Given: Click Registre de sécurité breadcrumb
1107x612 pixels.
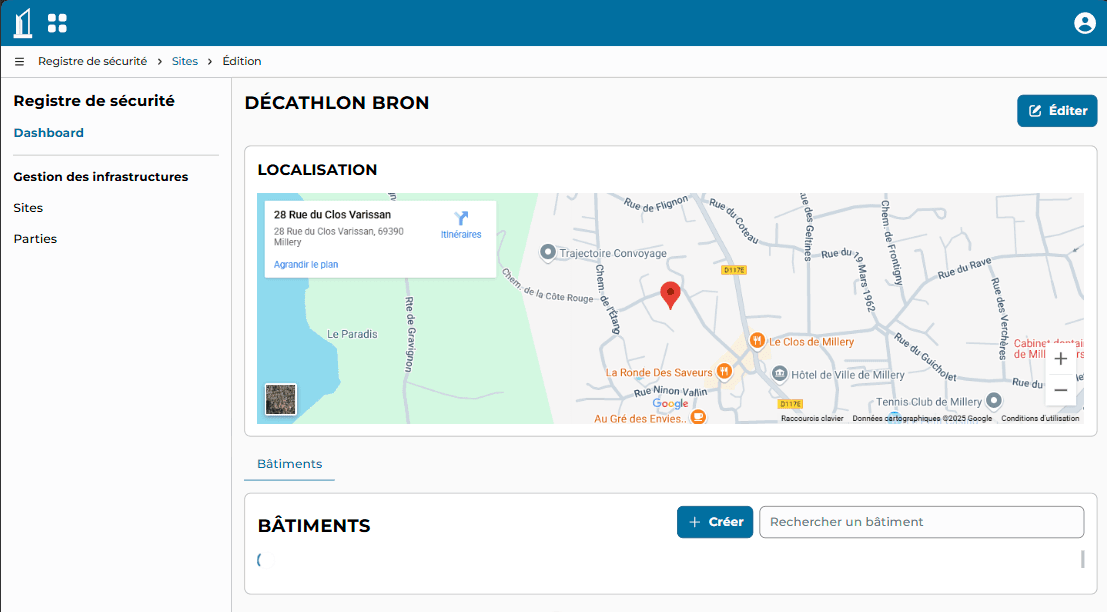Looking at the screenshot, I should [92, 61].
